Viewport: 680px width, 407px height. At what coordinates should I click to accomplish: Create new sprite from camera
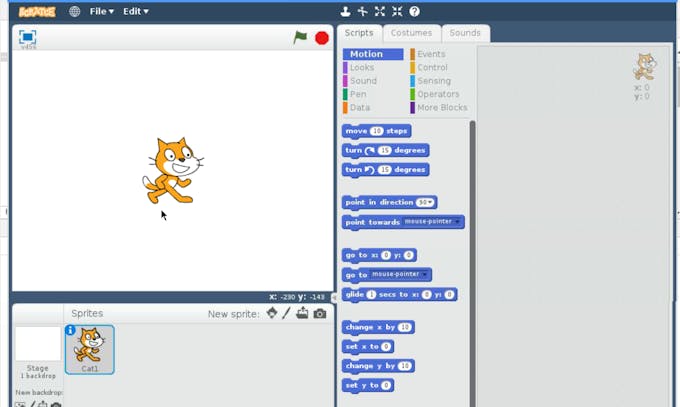(x=320, y=313)
